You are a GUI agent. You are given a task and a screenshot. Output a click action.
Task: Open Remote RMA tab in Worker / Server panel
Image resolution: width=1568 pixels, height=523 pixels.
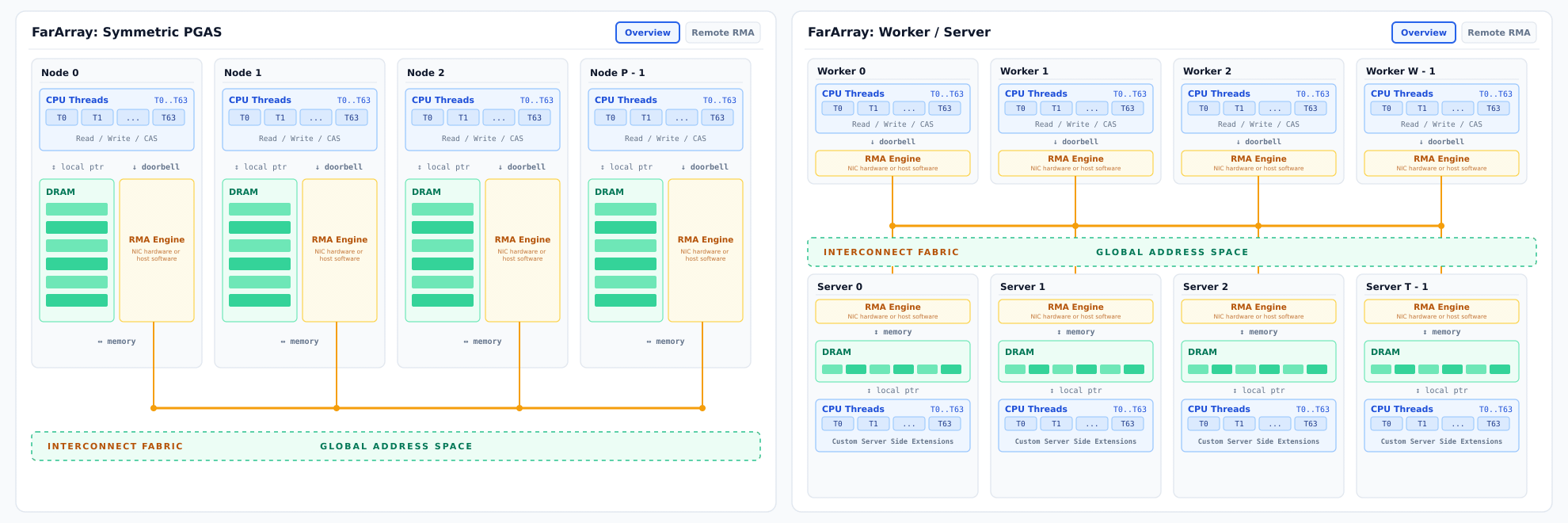1499,32
